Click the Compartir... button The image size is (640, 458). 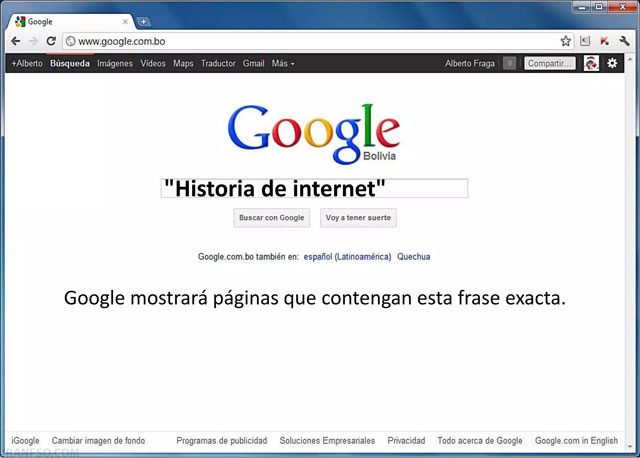(550, 63)
